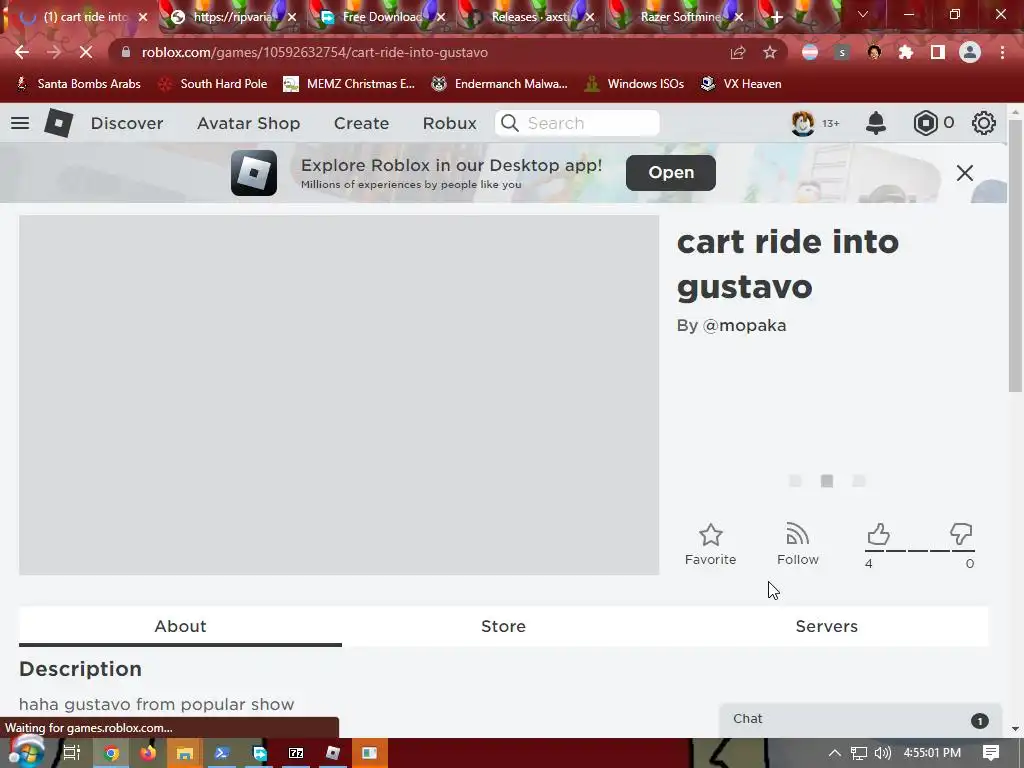Screen dimensions: 1024x768
Task: Open Chrome extensions puzzle icon
Action: click(x=906, y=52)
